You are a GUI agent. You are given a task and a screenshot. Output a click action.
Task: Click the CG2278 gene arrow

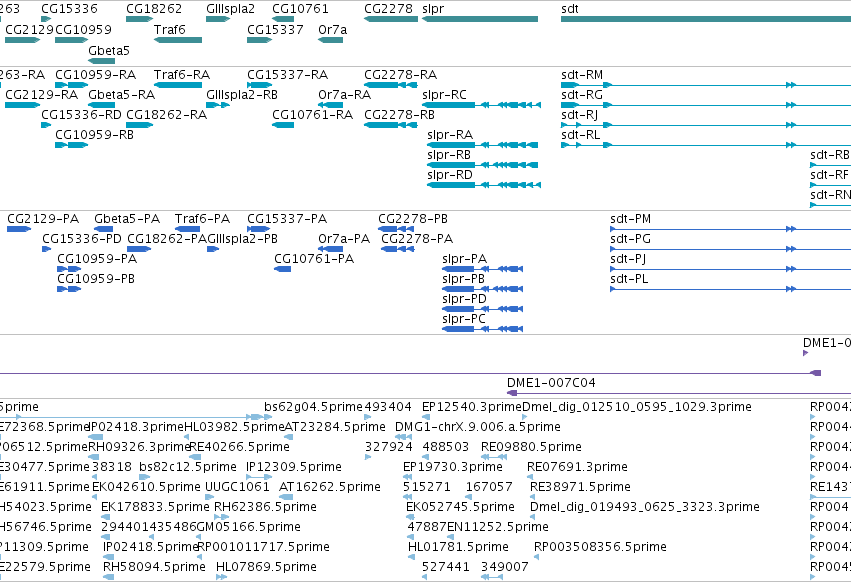point(391,19)
